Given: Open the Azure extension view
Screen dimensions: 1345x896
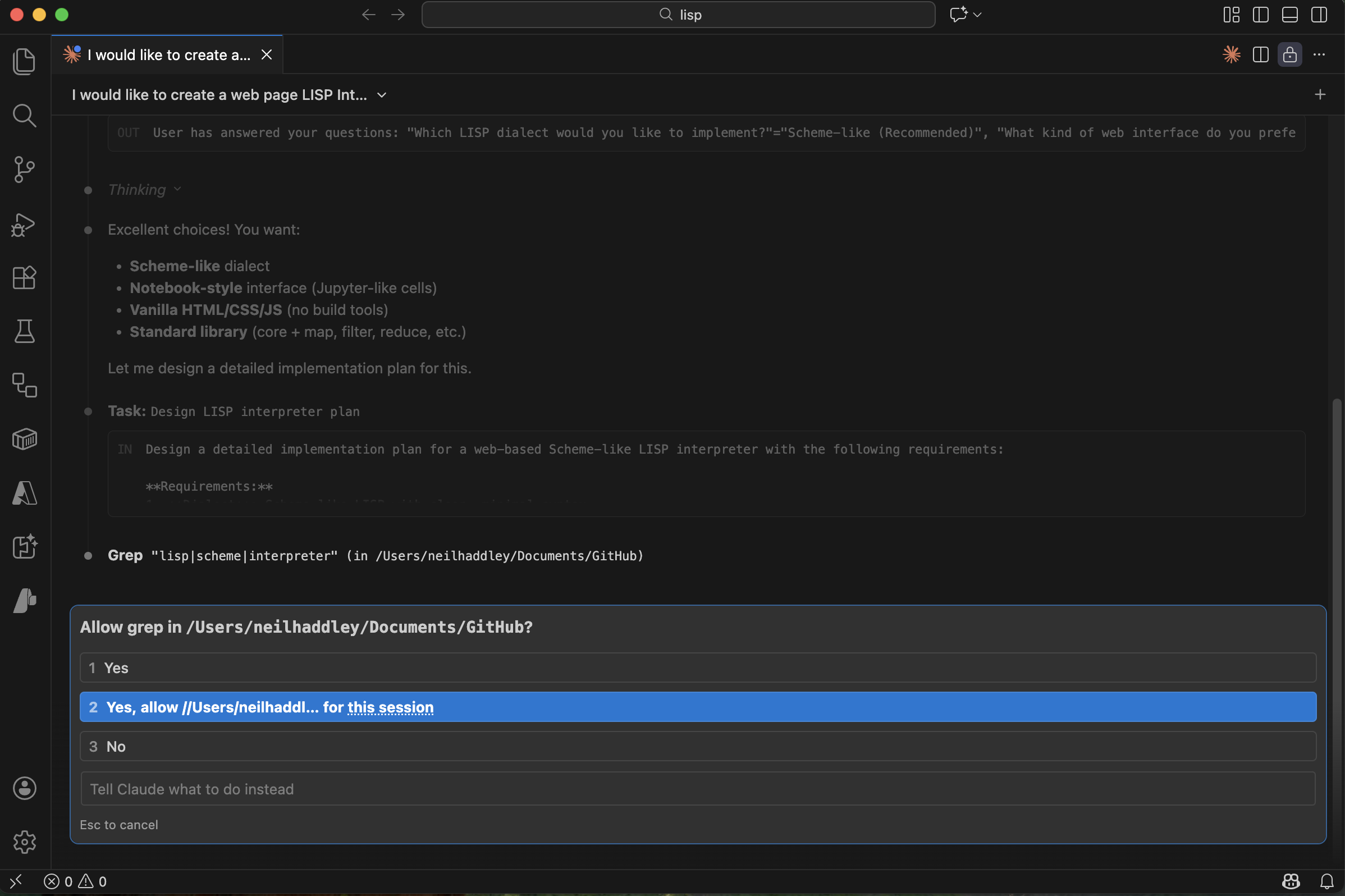Looking at the screenshot, I should tap(24, 493).
